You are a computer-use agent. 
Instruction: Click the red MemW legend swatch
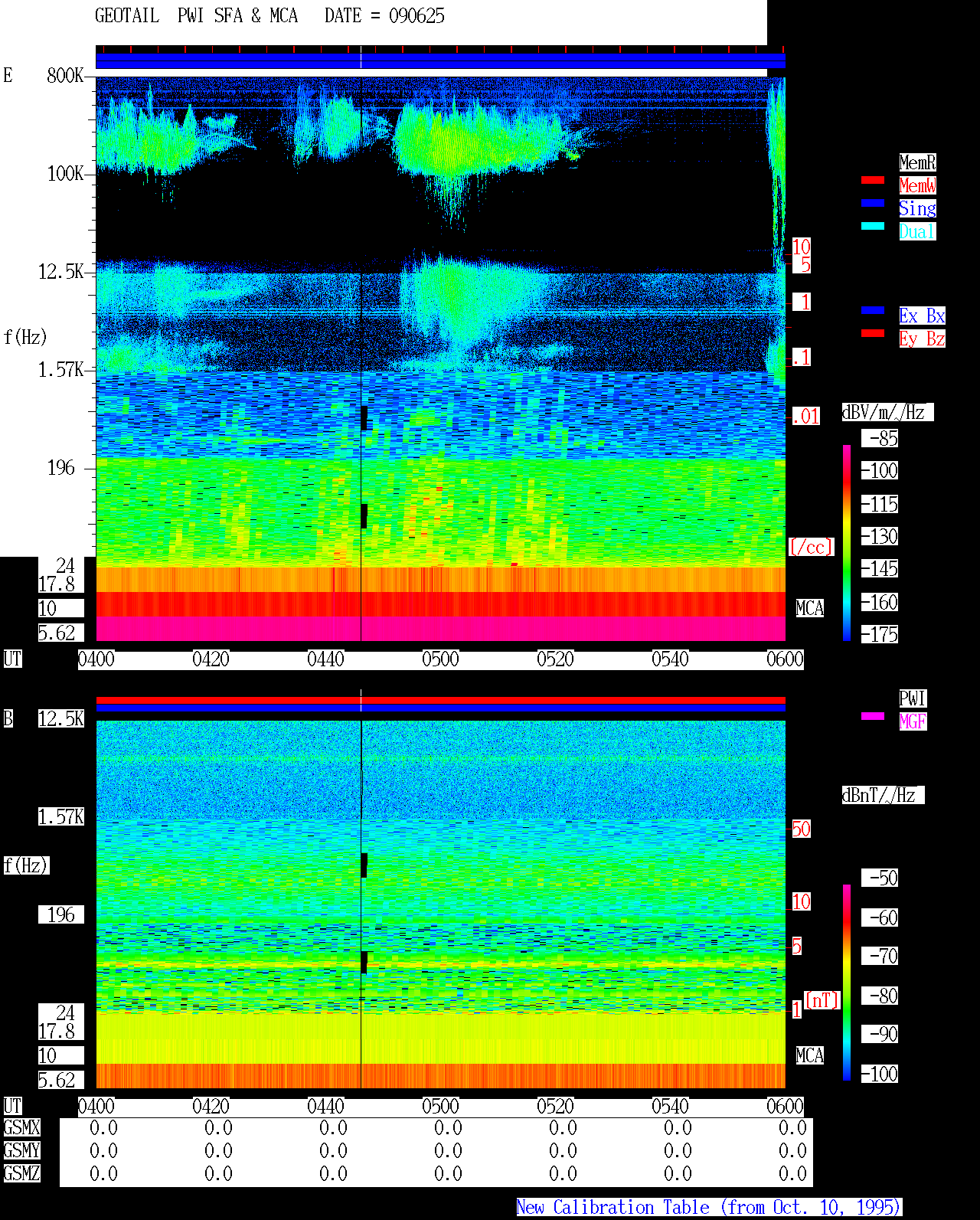pos(873,181)
